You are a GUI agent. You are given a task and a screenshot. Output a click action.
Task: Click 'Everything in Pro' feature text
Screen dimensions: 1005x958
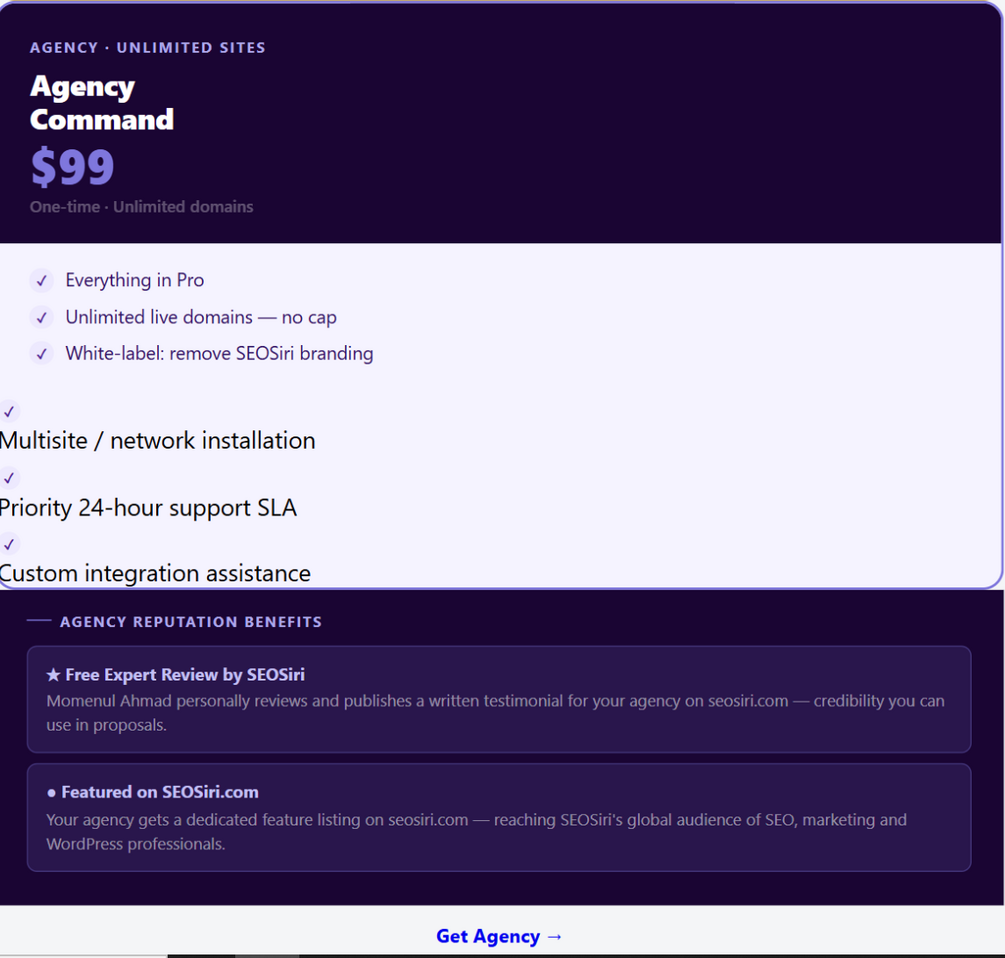pos(135,280)
